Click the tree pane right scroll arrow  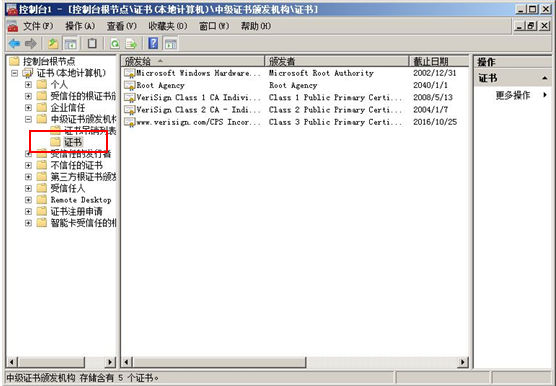coord(110,362)
